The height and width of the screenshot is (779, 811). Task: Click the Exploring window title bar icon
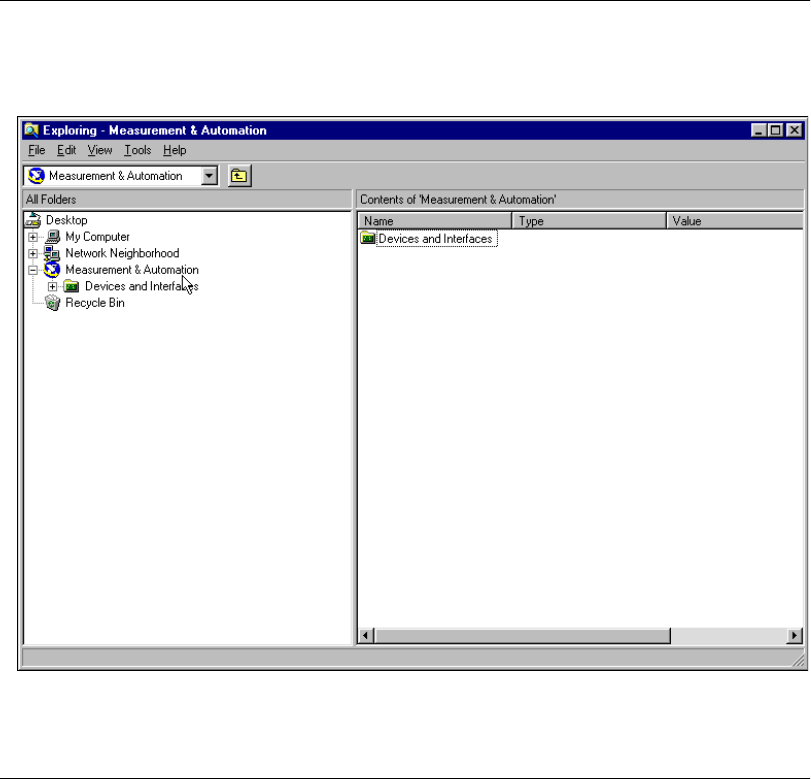(x=32, y=130)
